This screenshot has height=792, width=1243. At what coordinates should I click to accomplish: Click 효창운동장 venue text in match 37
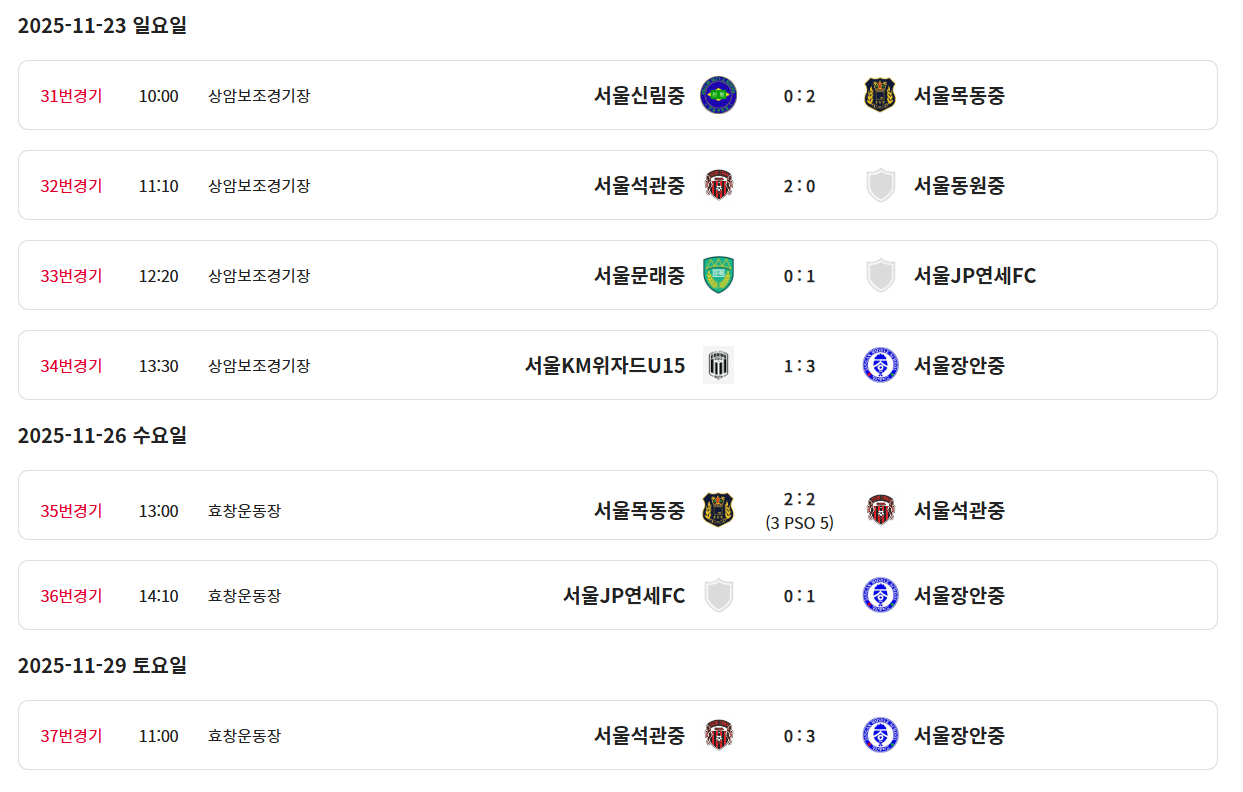tap(244, 735)
